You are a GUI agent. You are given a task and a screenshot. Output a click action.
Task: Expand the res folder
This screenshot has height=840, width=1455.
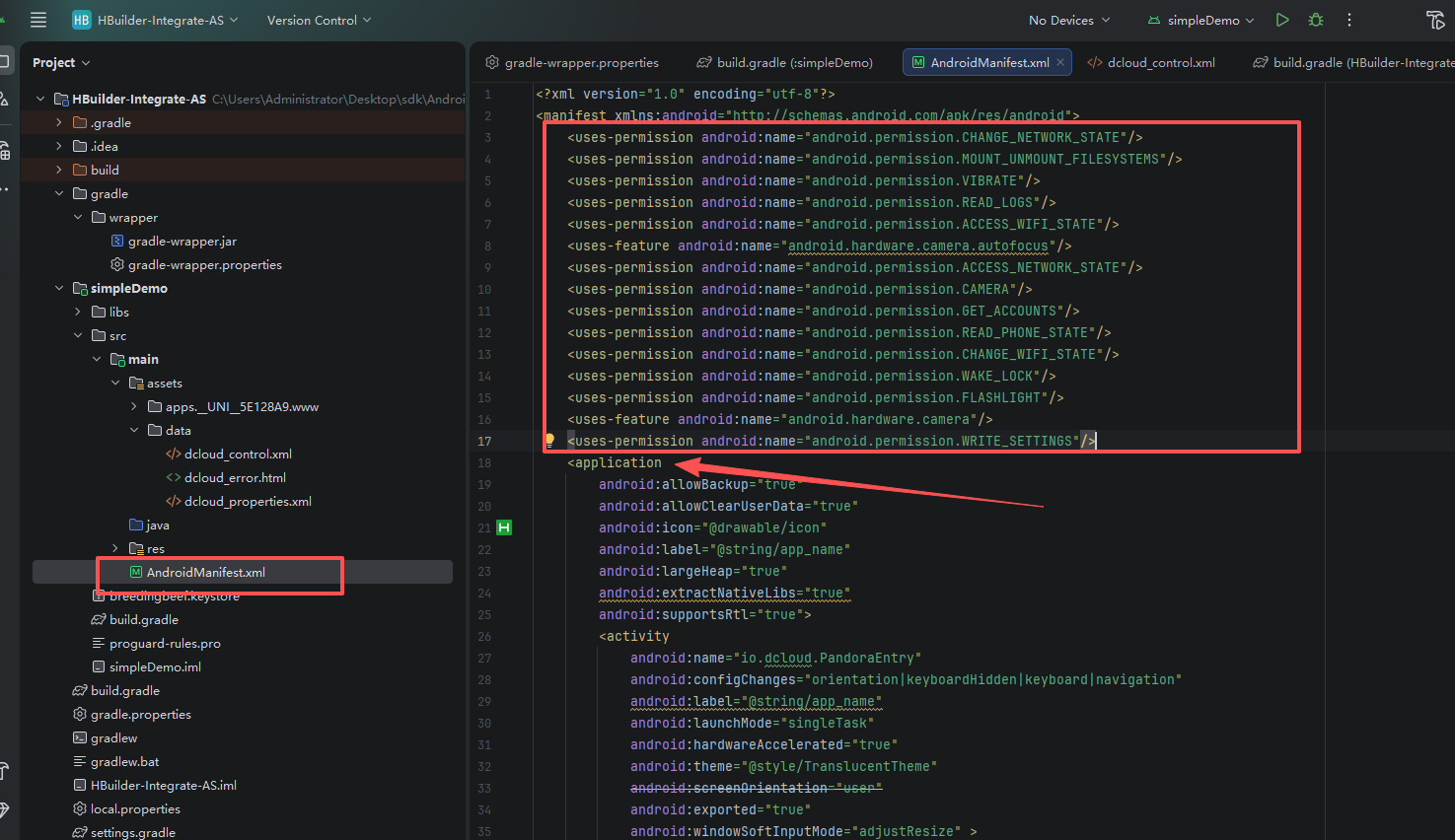click(x=115, y=548)
